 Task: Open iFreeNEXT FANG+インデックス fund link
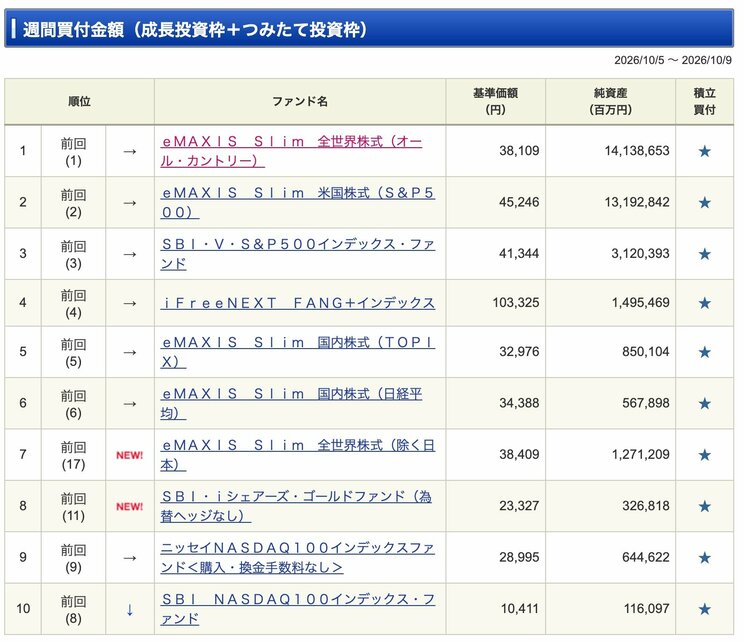coord(298,303)
